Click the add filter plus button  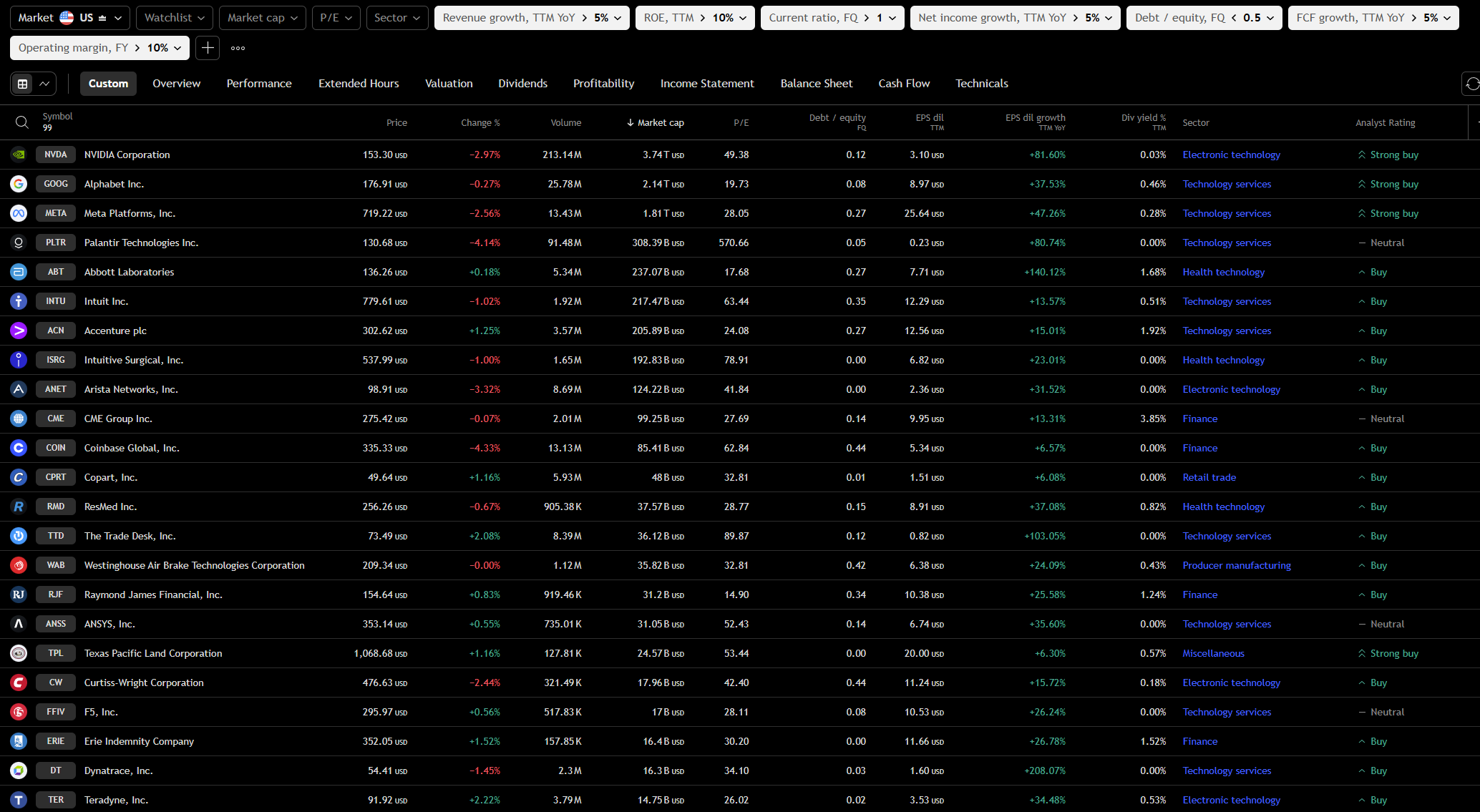[208, 48]
